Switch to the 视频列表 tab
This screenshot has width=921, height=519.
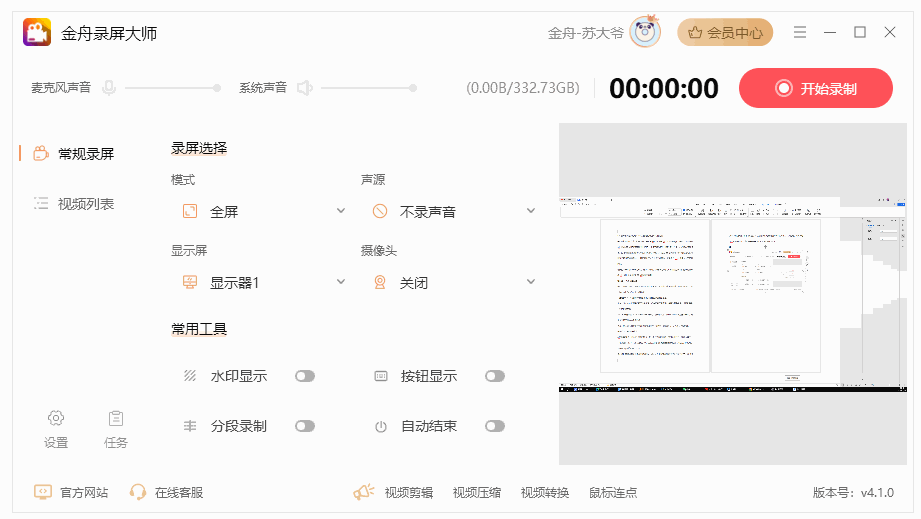73,204
